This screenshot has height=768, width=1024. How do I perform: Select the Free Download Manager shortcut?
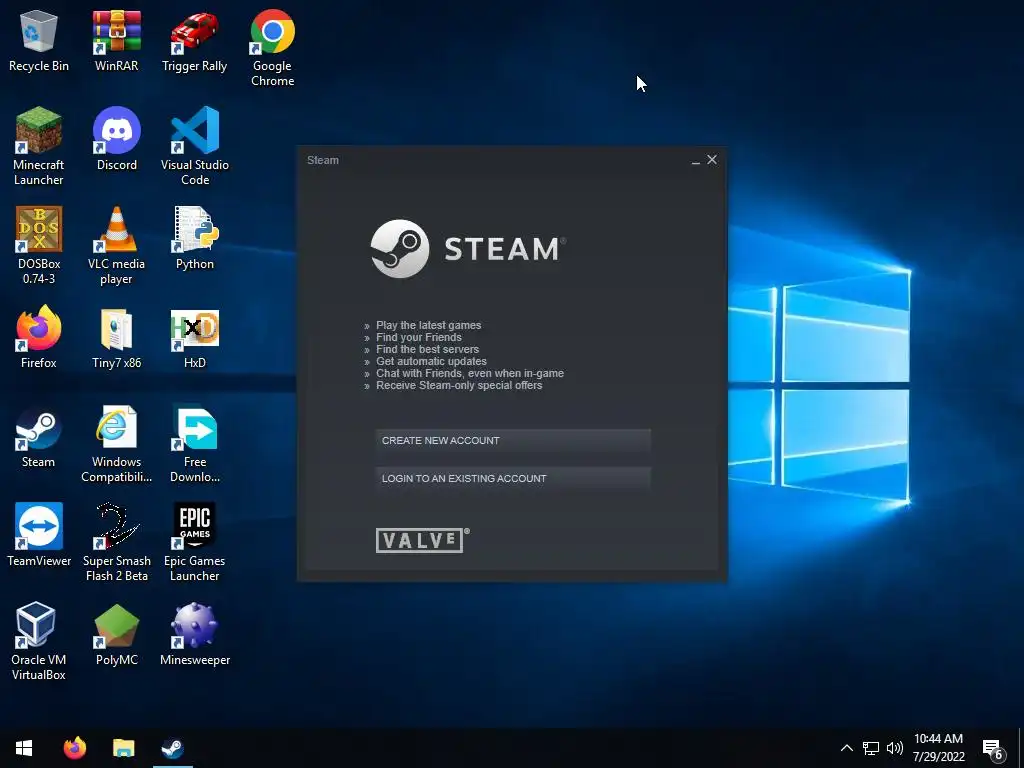[195, 444]
